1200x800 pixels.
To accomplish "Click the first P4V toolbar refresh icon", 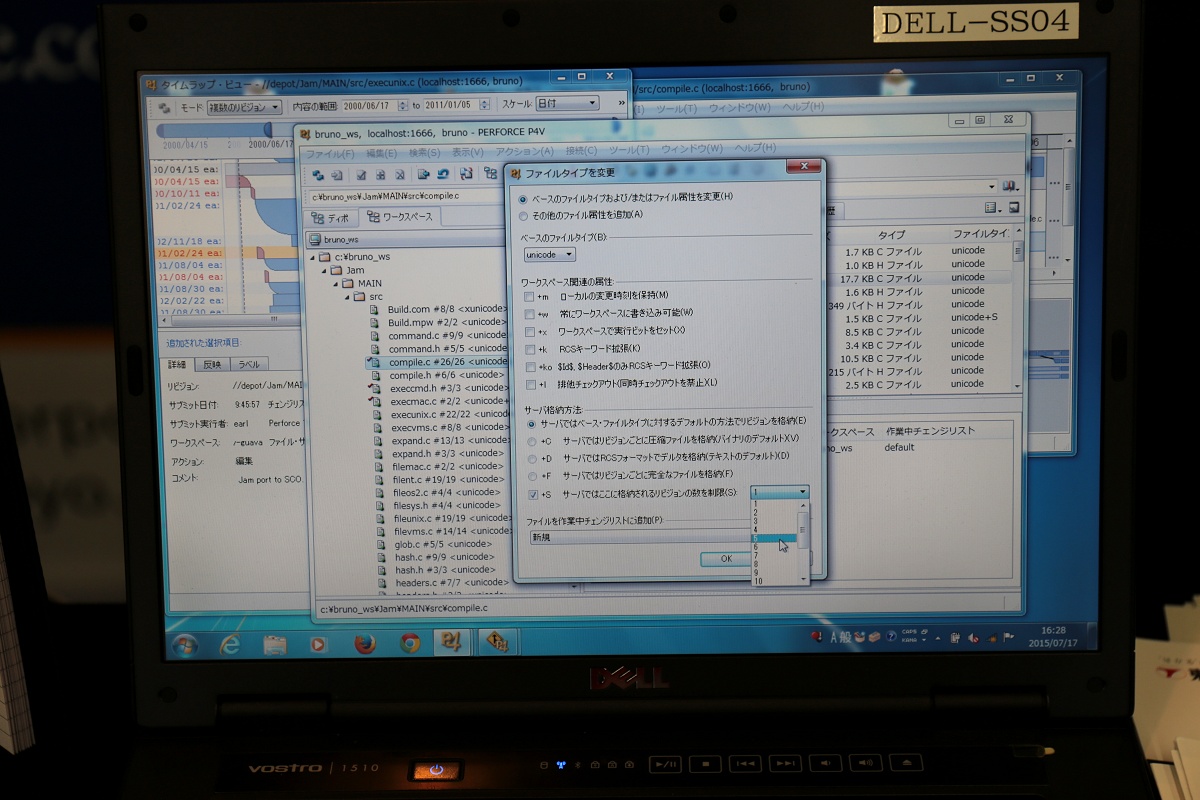I will 318,175.
